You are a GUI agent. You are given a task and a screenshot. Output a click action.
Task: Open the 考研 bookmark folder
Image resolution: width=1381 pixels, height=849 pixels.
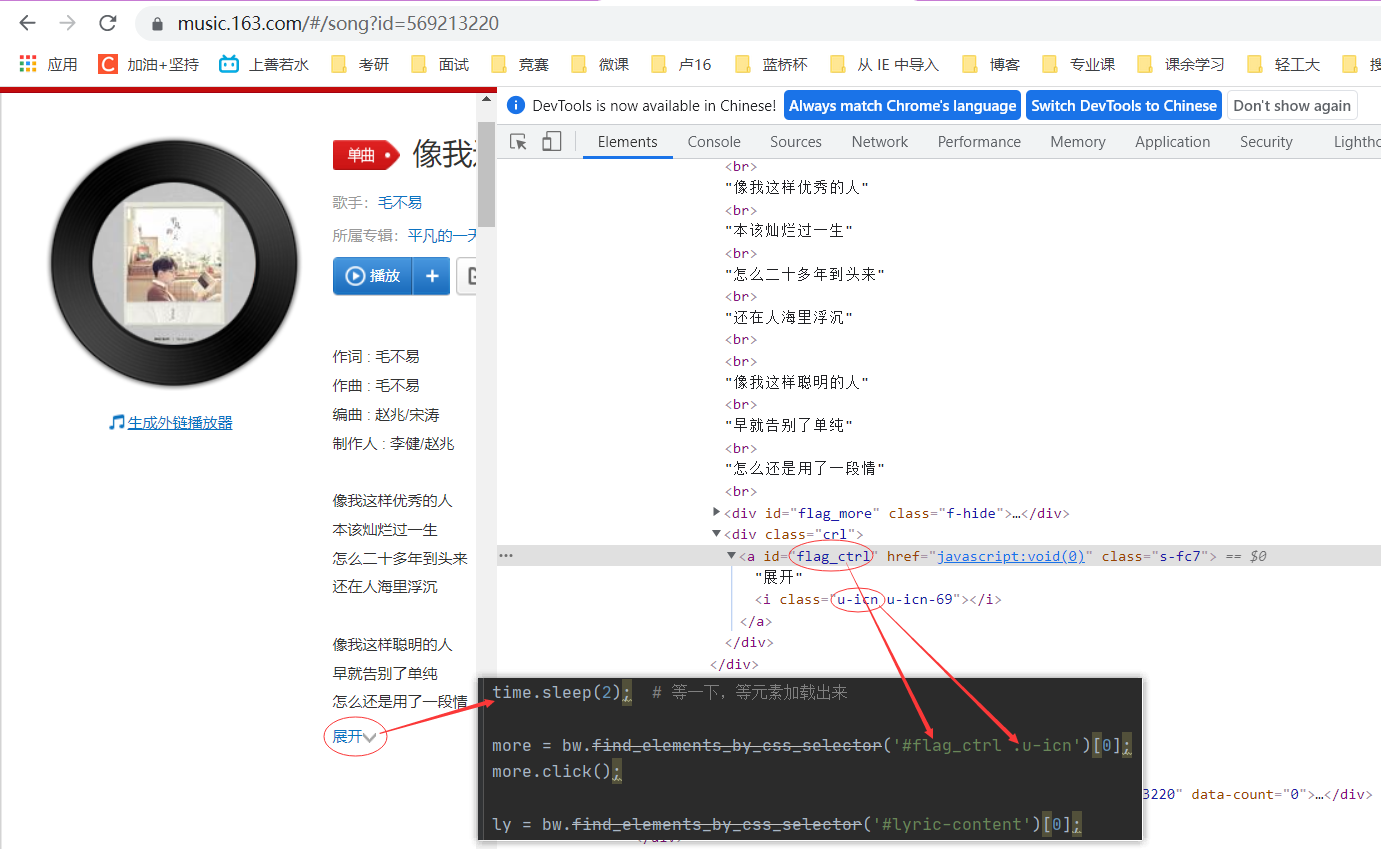(360, 64)
